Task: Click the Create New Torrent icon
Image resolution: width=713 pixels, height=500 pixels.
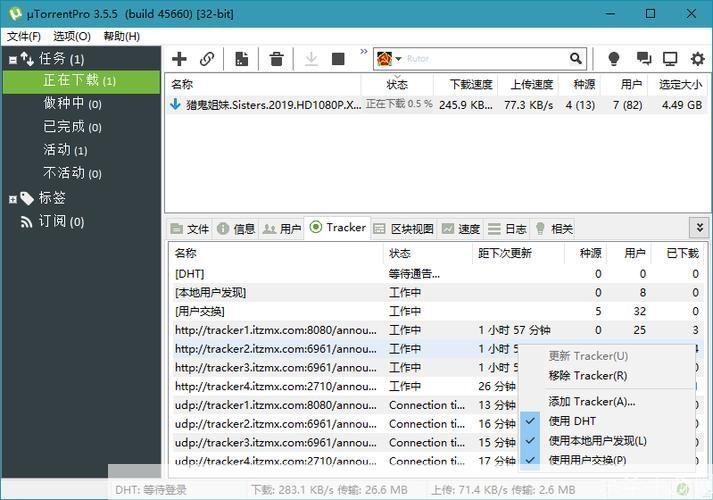Action: 242,59
